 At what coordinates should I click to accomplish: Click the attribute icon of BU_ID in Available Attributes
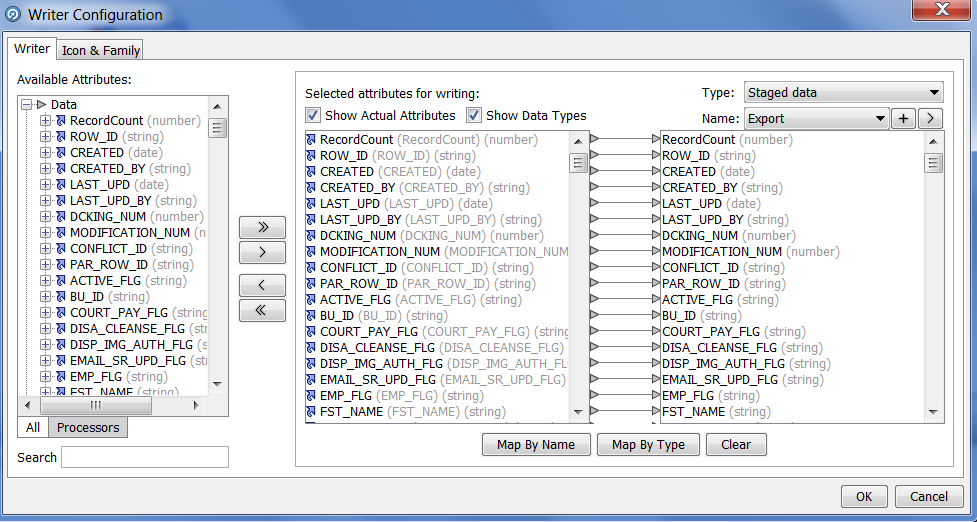[x=61, y=297]
